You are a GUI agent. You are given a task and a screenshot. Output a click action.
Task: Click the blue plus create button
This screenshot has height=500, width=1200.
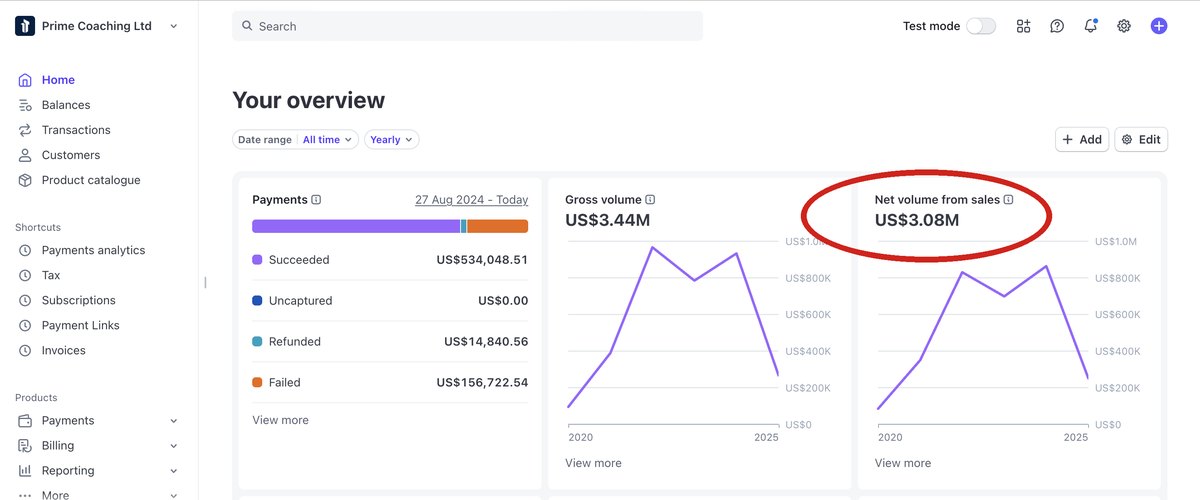(x=1158, y=26)
